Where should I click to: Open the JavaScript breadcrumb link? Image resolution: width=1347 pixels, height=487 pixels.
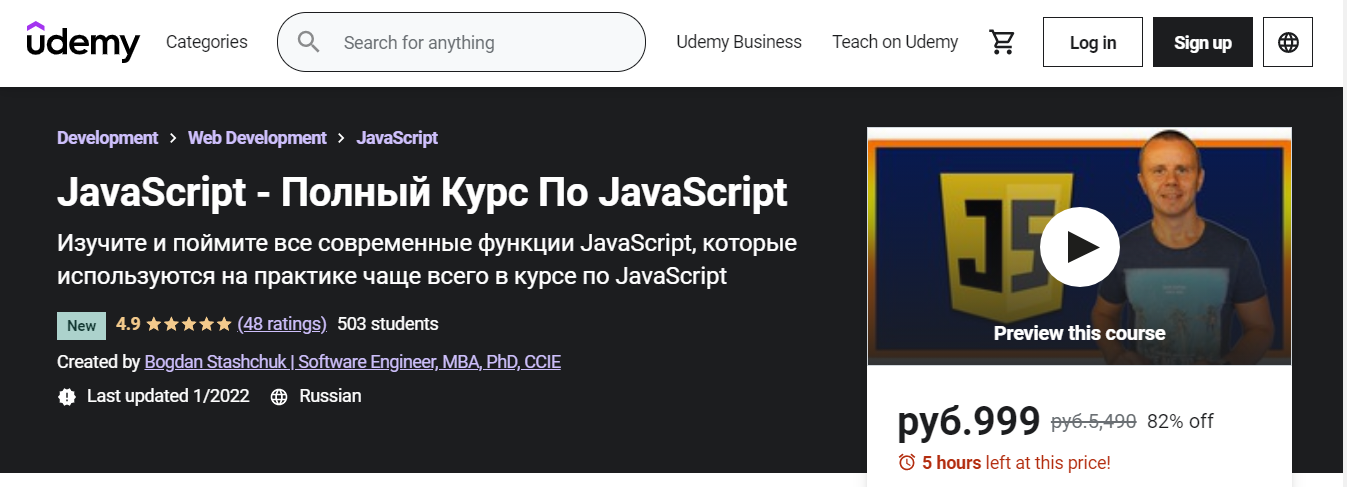point(397,138)
